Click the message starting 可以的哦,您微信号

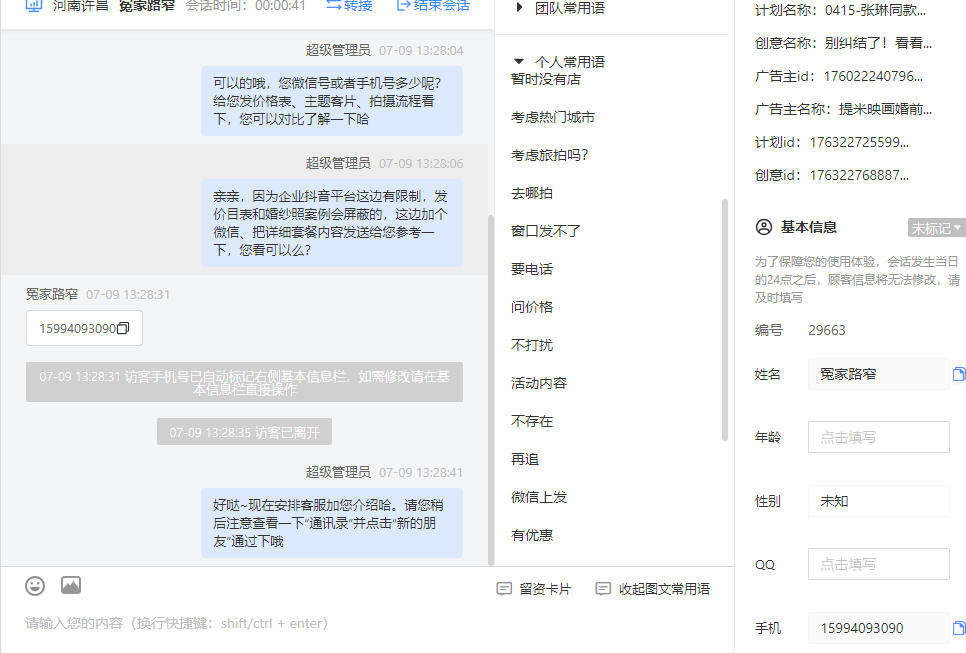331,101
